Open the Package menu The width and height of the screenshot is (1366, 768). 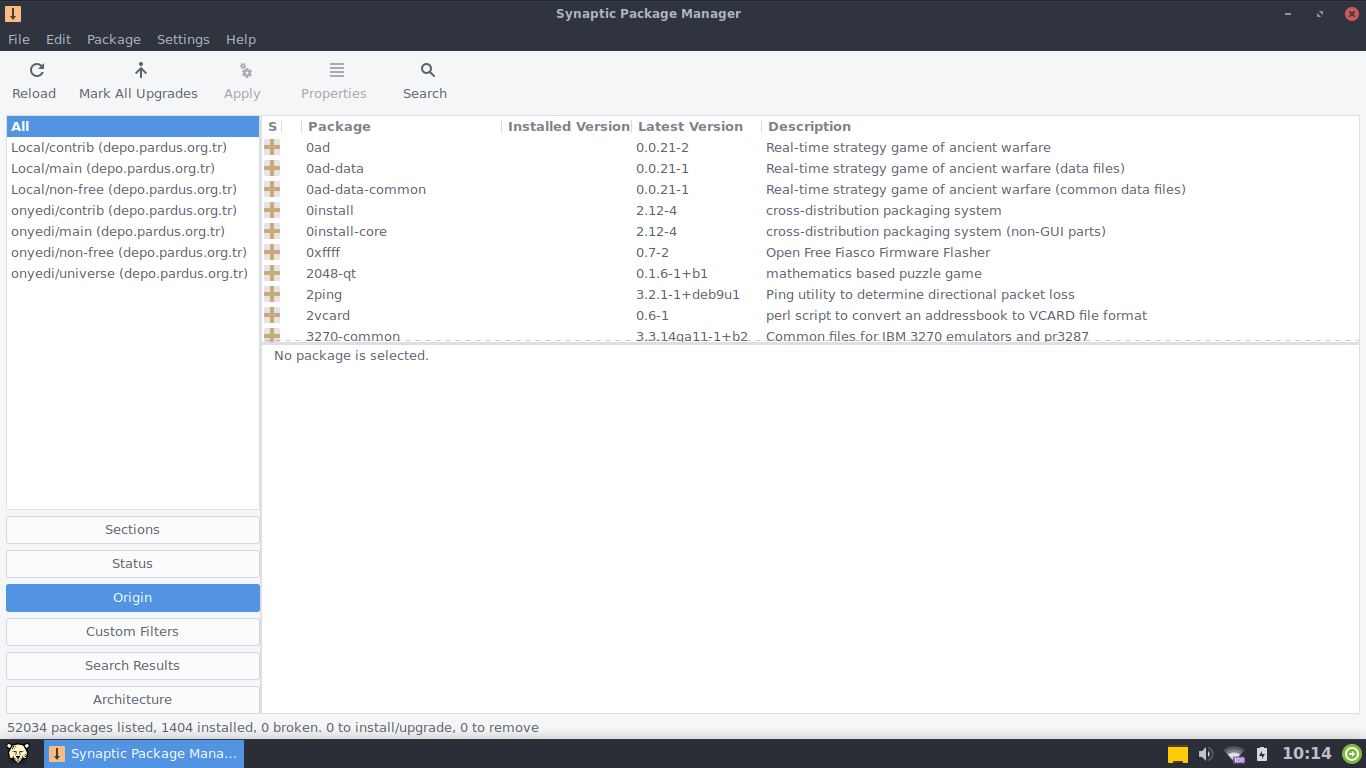point(114,39)
